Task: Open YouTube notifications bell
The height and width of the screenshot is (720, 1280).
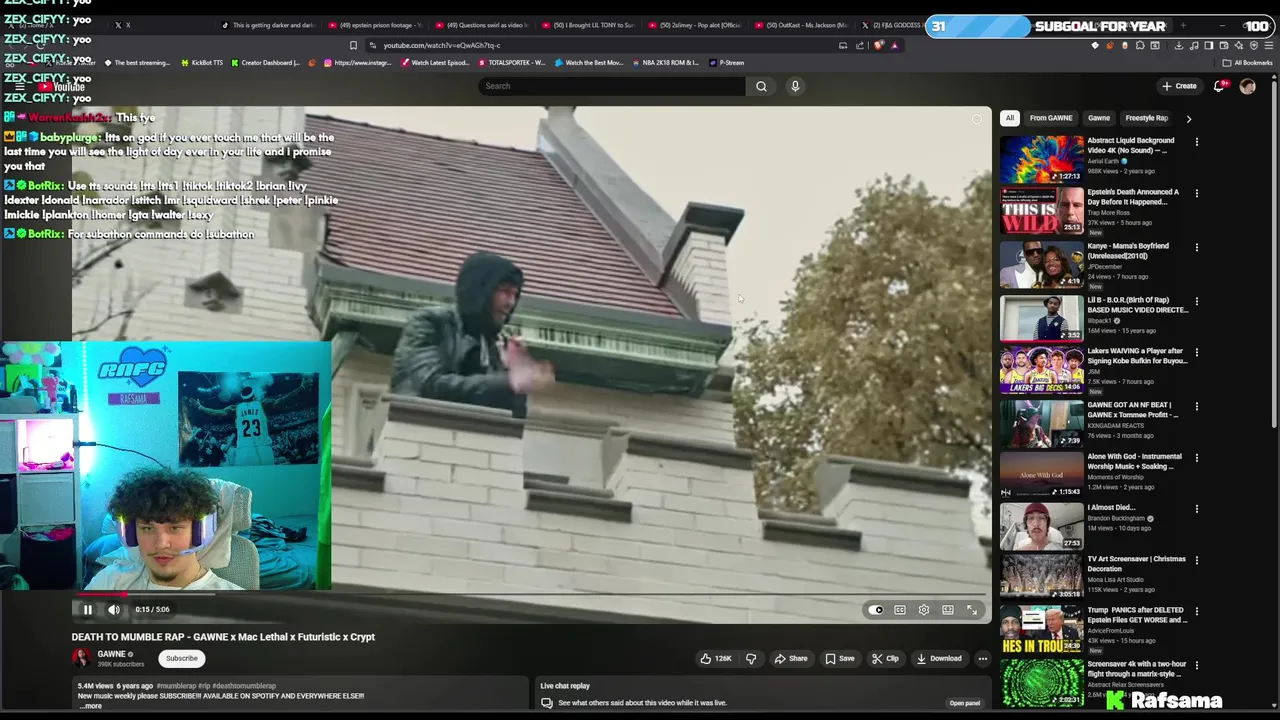Action: pos(1218,86)
